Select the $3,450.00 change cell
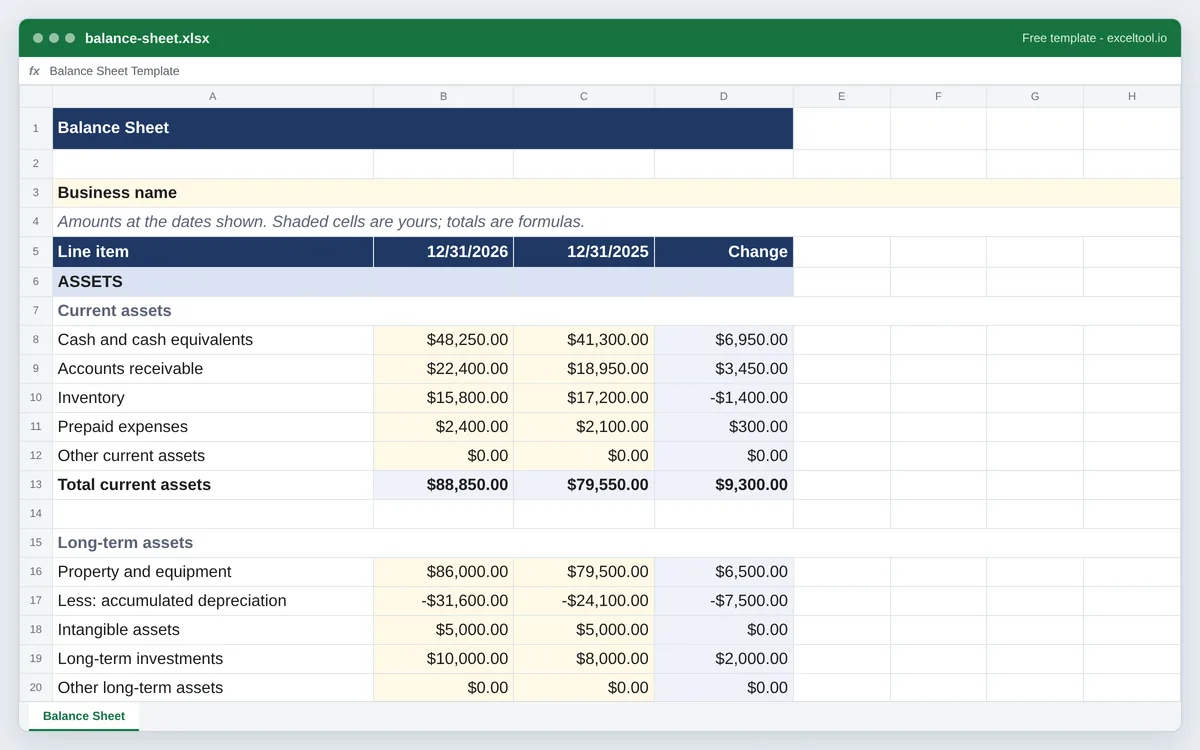The width and height of the screenshot is (1200, 750). 724,369
